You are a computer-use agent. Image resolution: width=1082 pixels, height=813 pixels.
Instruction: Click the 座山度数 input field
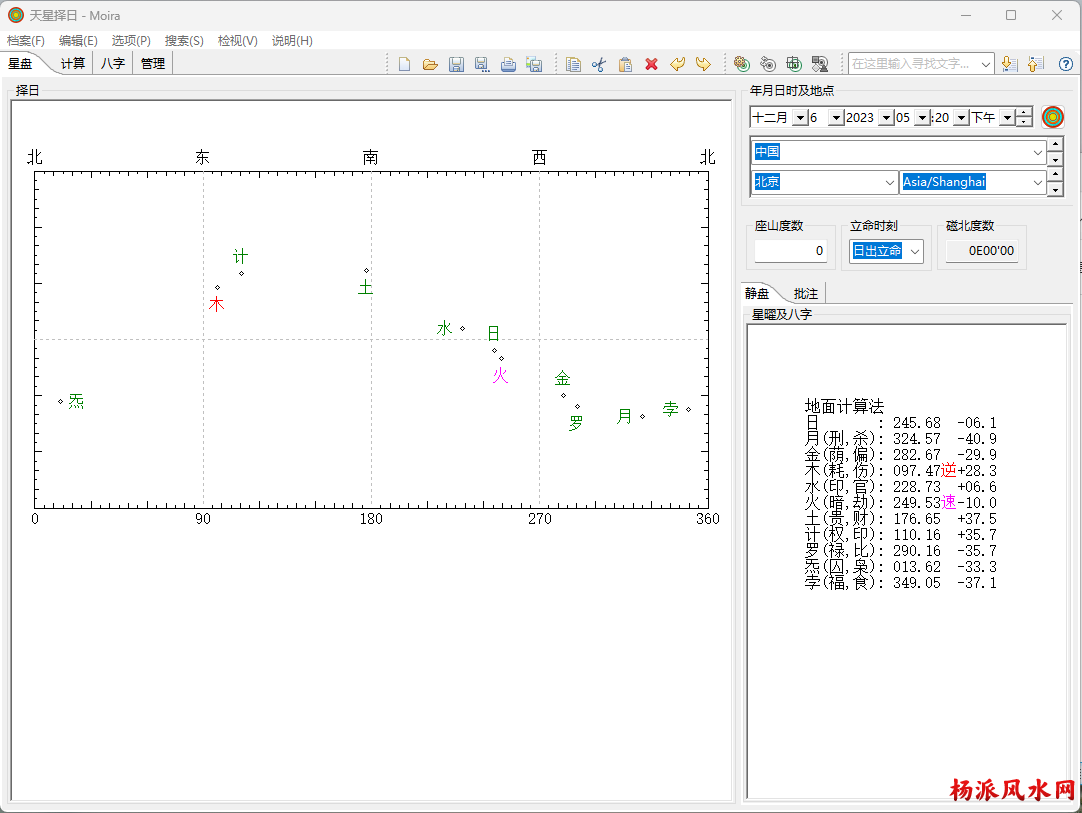(x=790, y=251)
